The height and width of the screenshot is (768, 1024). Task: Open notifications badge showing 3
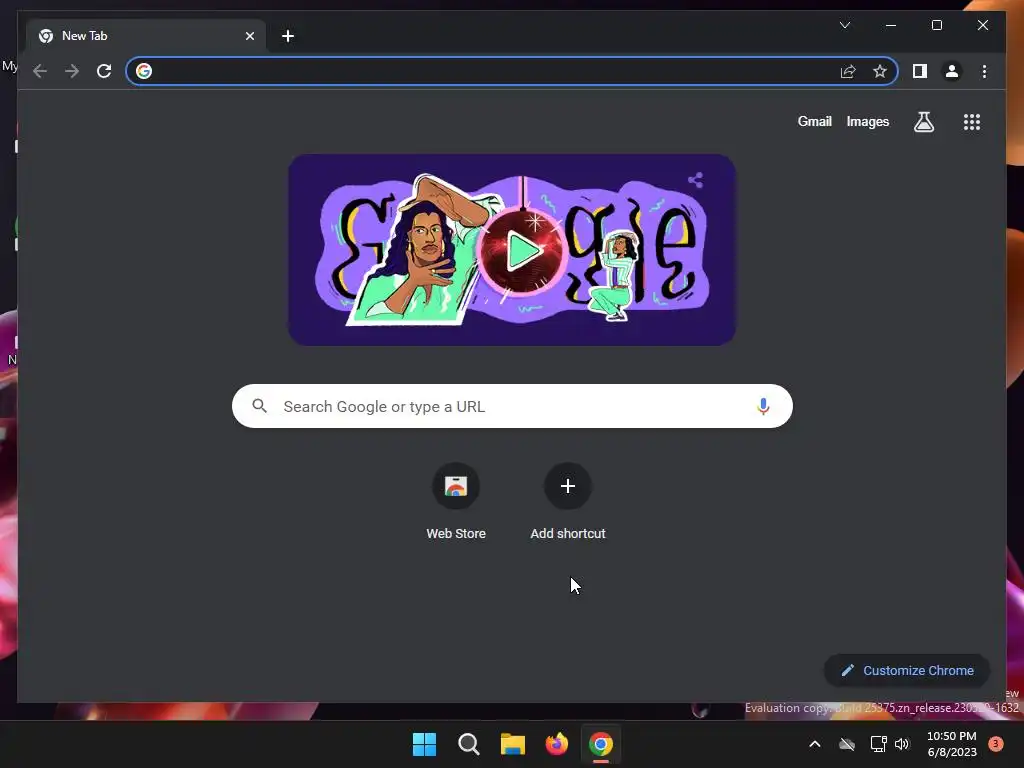point(995,743)
